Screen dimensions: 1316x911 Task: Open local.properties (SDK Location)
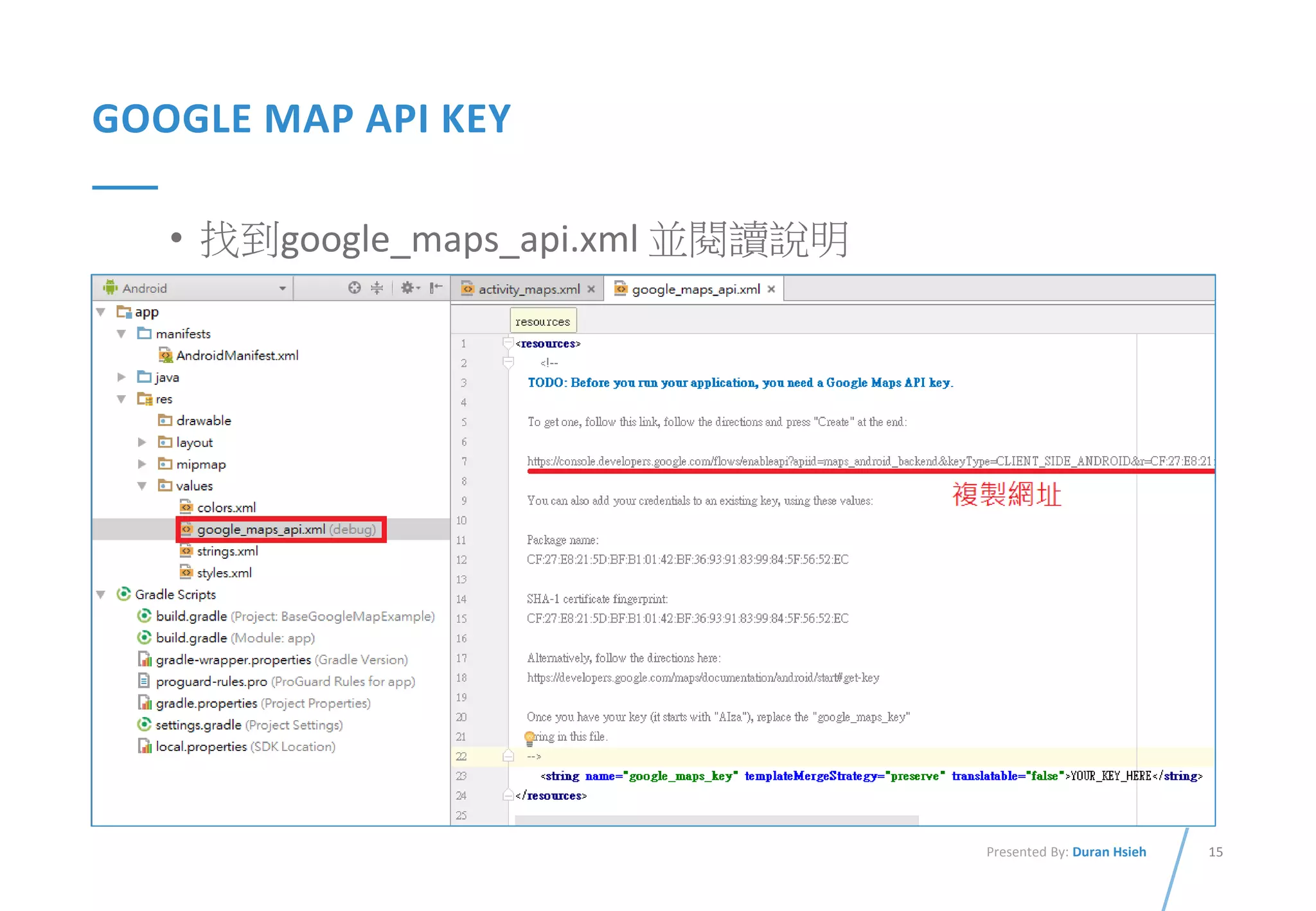[245, 747]
